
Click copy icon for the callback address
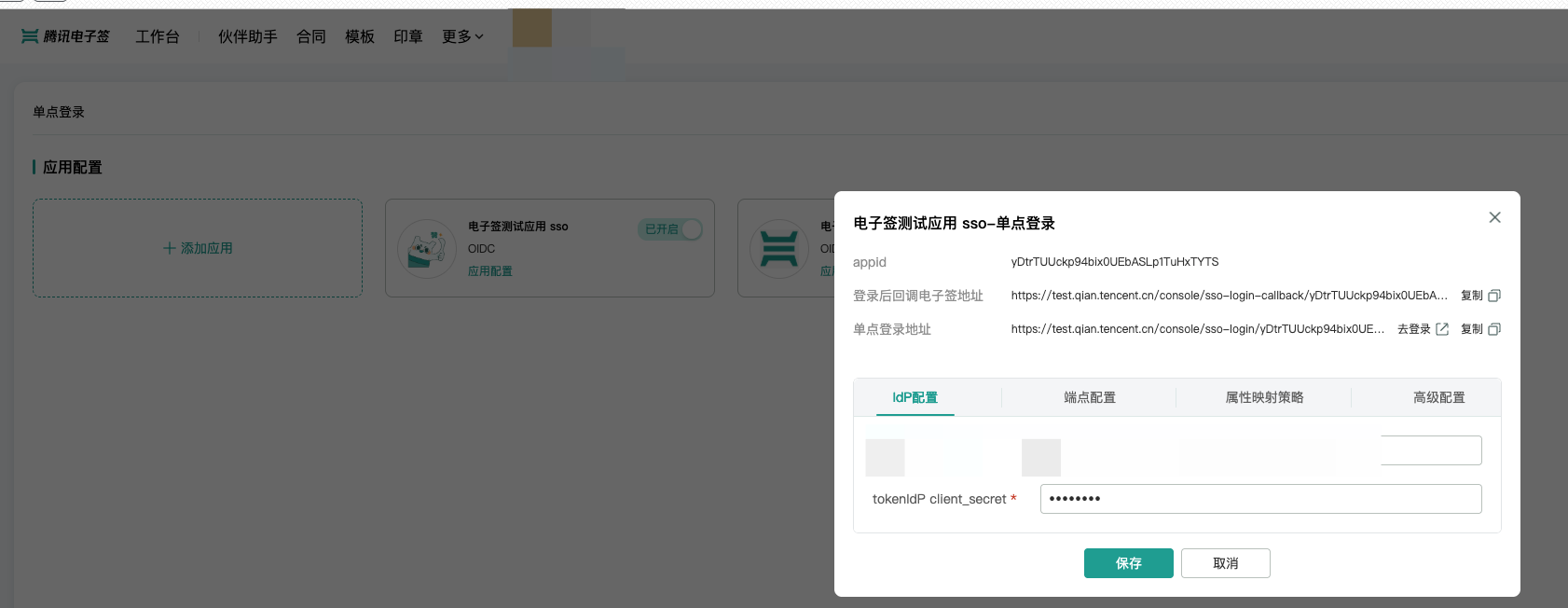1493,296
